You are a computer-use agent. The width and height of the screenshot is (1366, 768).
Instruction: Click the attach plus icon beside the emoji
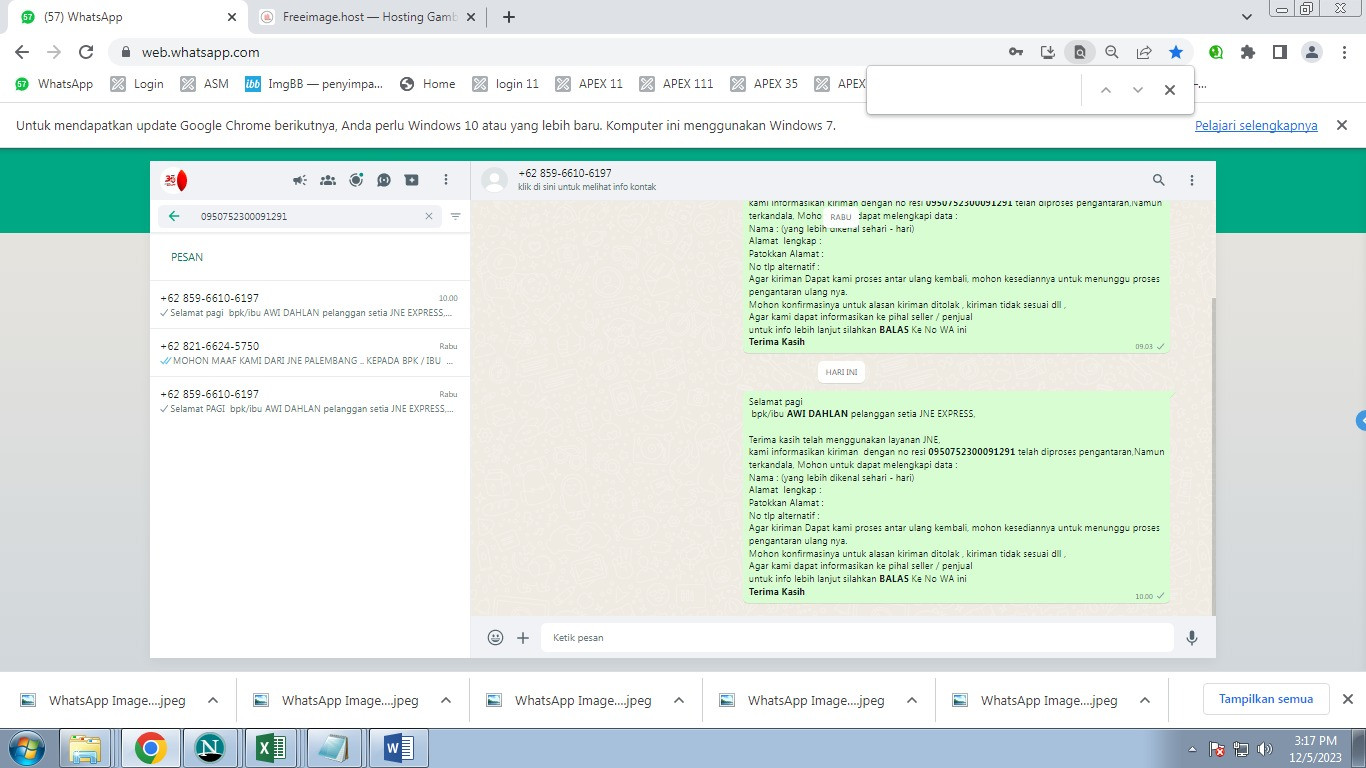point(523,637)
